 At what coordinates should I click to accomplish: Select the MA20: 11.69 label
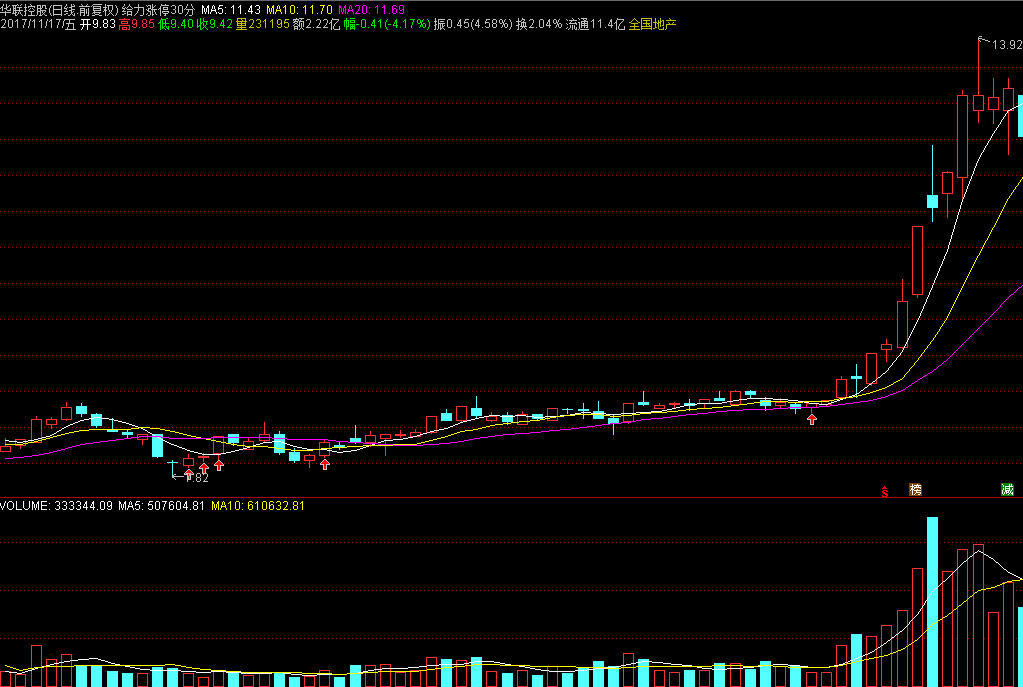371,10
